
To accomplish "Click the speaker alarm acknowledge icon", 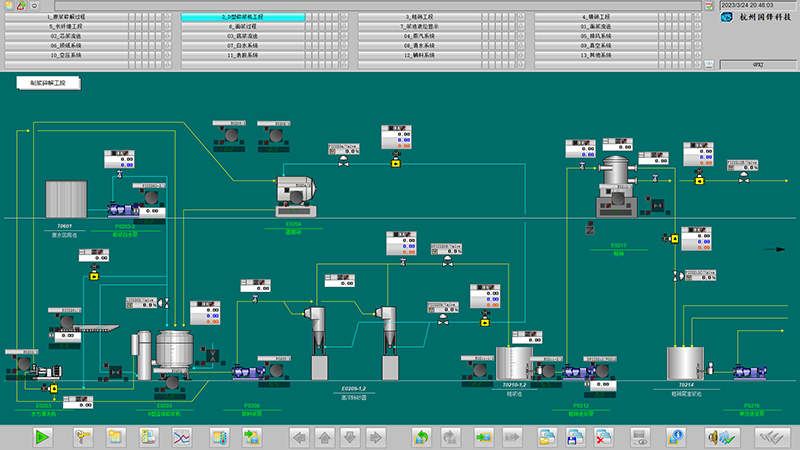I will tap(721, 437).
